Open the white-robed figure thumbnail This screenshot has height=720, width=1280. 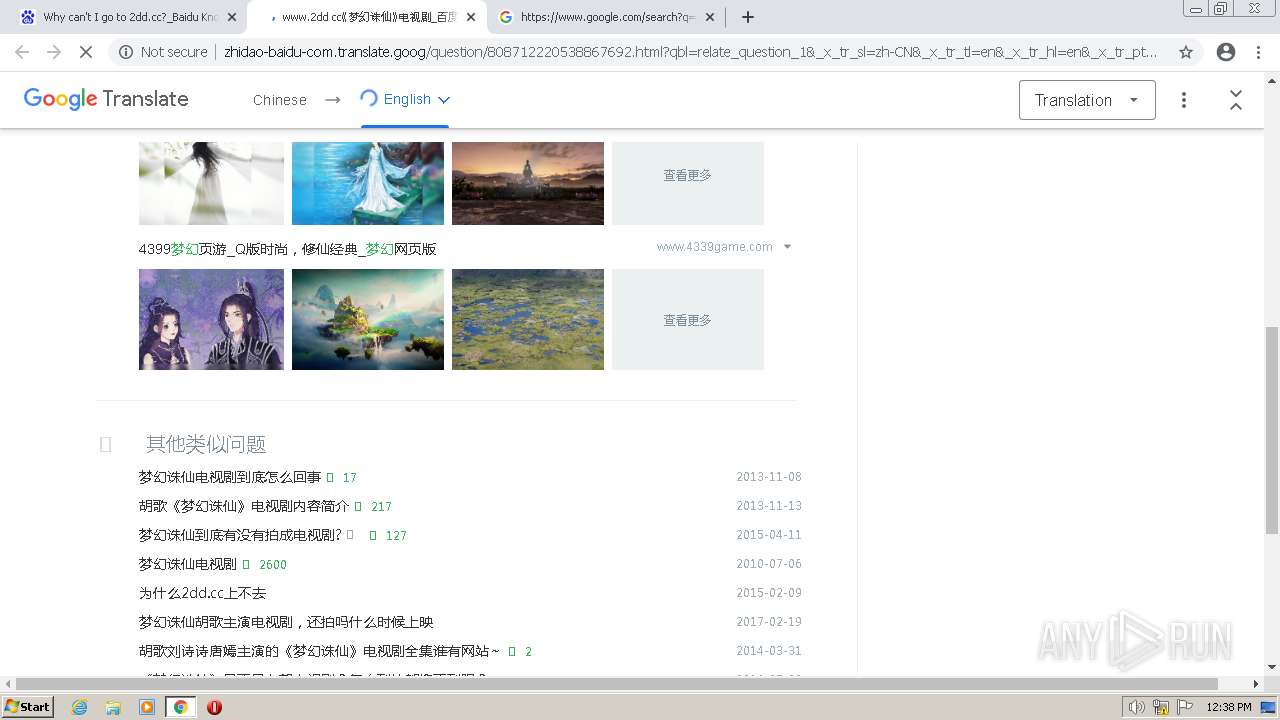tap(211, 183)
